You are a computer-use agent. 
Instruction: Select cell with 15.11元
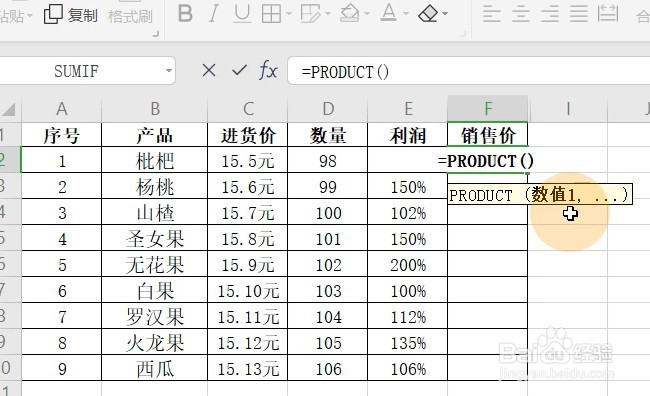coord(248,317)
